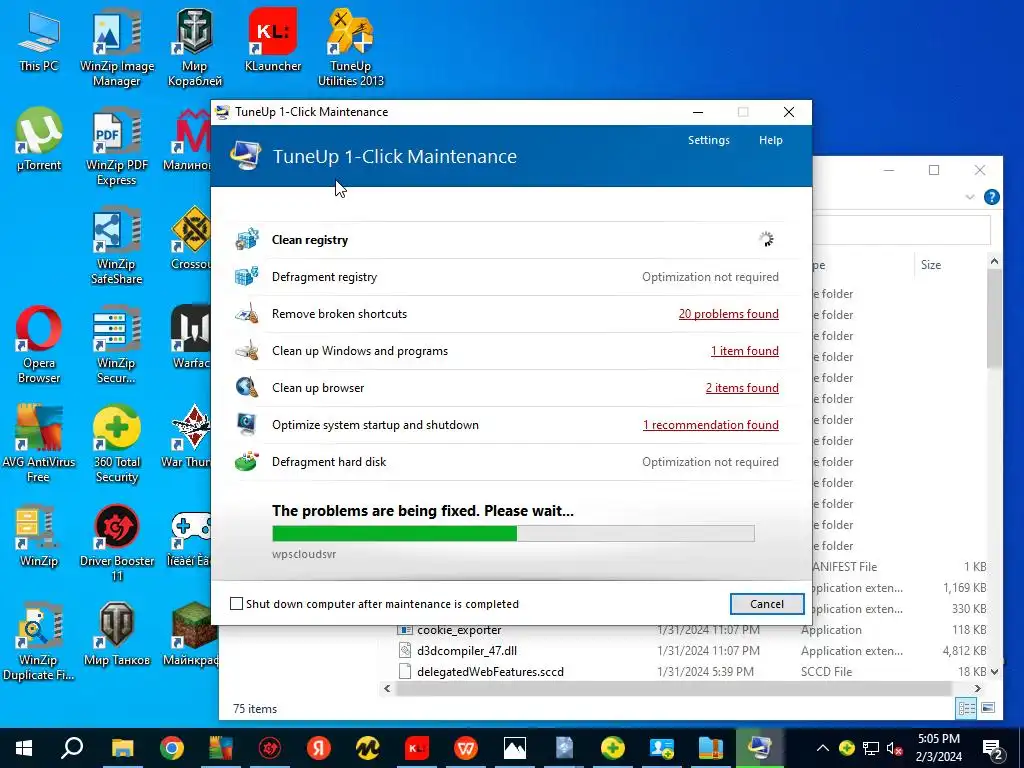Click the Explorer search input field
This screenshot has height=768, width=1024.
pyautogui.click(x=902, y=230)
